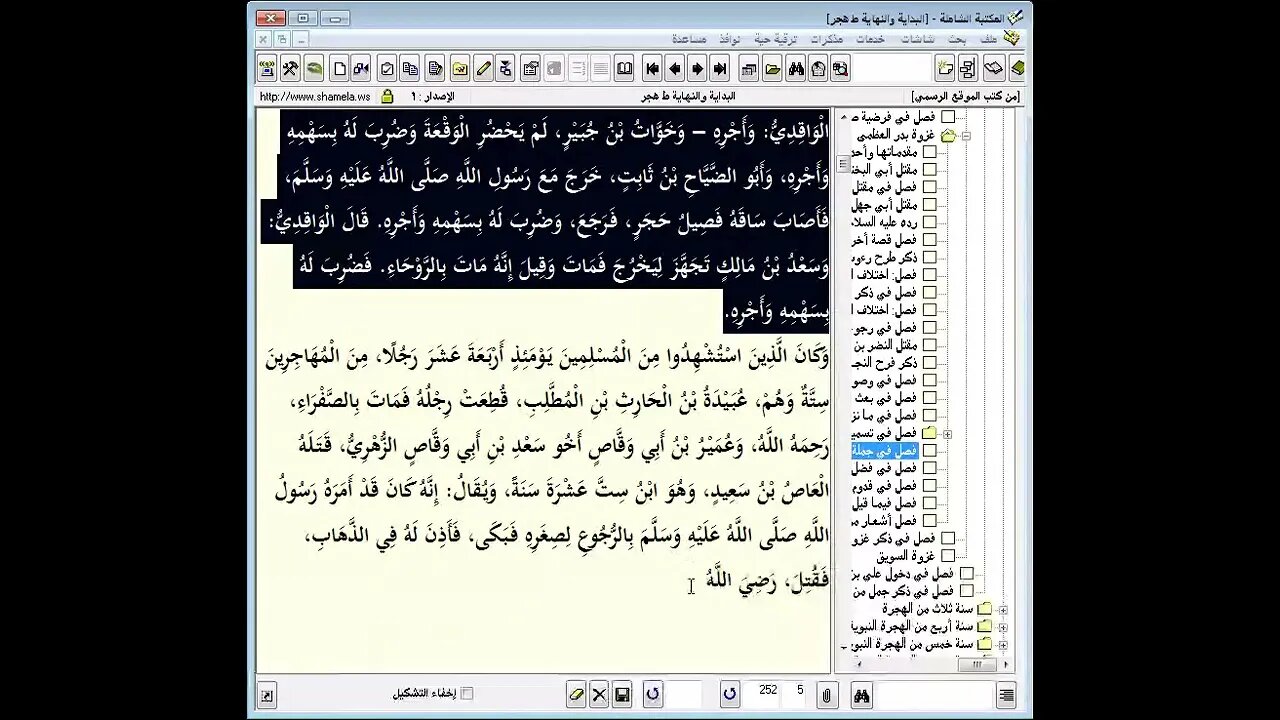Image resolution: width=1280 pixels, height=720 pixels.
Task: Click the small icon at bottom-left corner
Action: 267,695
